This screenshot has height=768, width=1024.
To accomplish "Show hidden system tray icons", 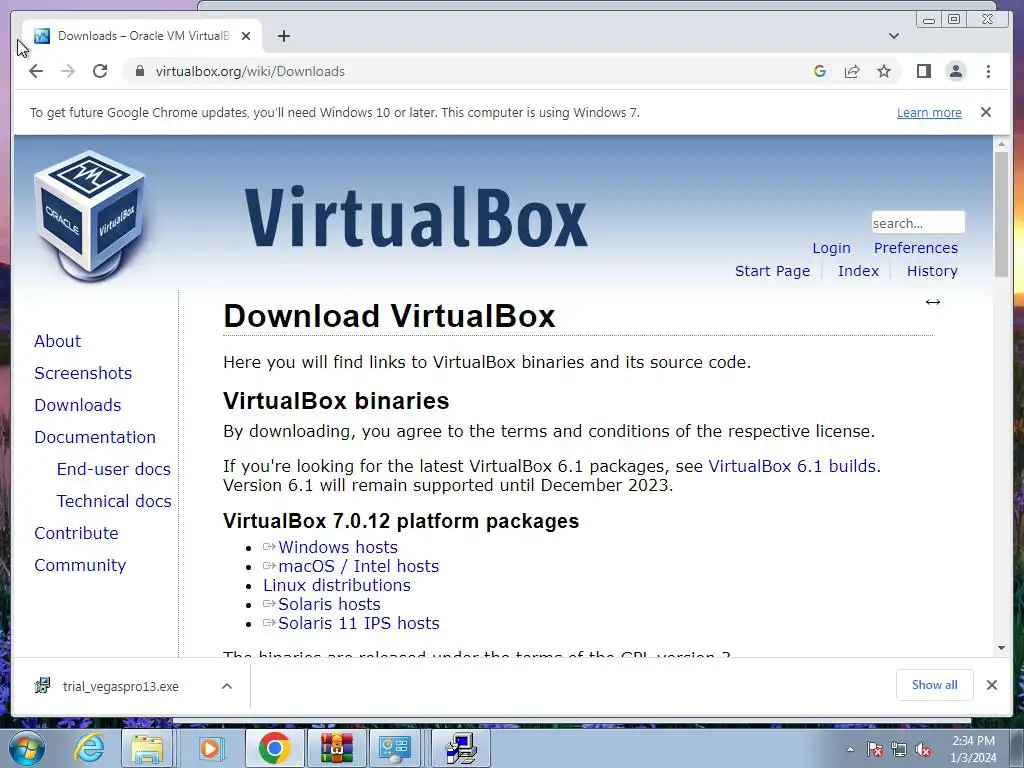I will tap(850, 749).
